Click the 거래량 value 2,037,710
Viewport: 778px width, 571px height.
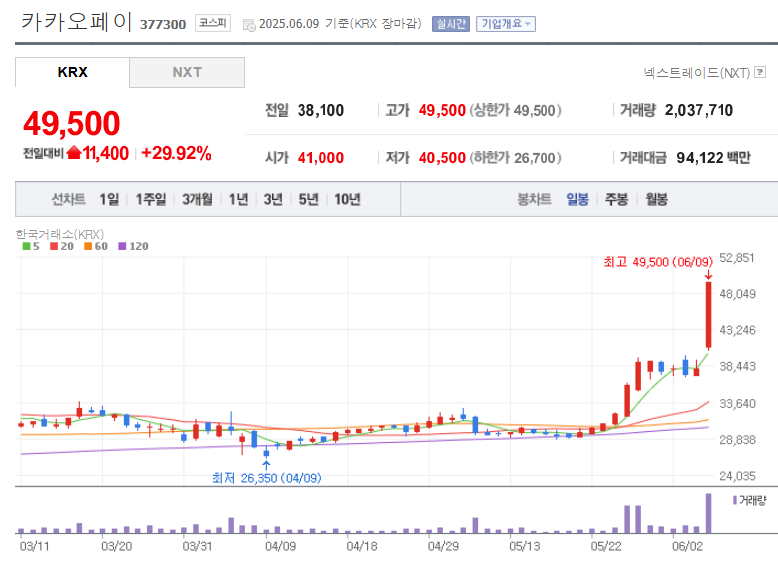pyautogui.click(x=699, y=110)
